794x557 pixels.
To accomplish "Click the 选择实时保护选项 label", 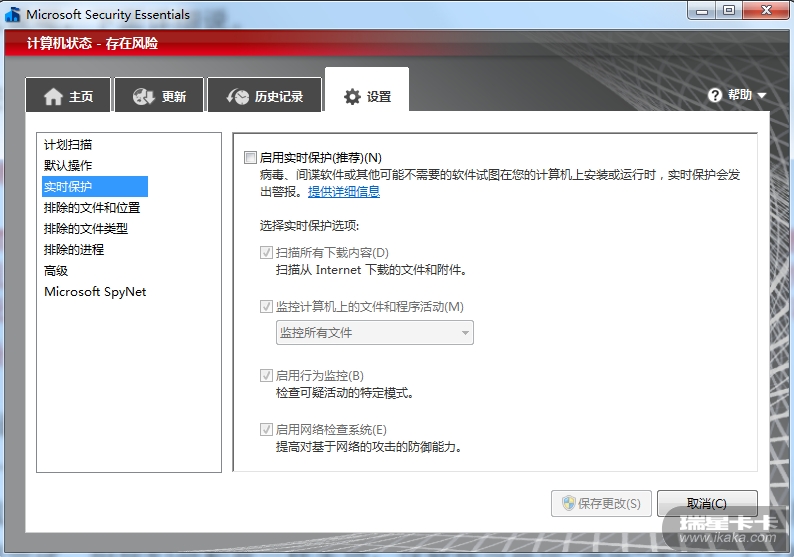I will point(309,226).
